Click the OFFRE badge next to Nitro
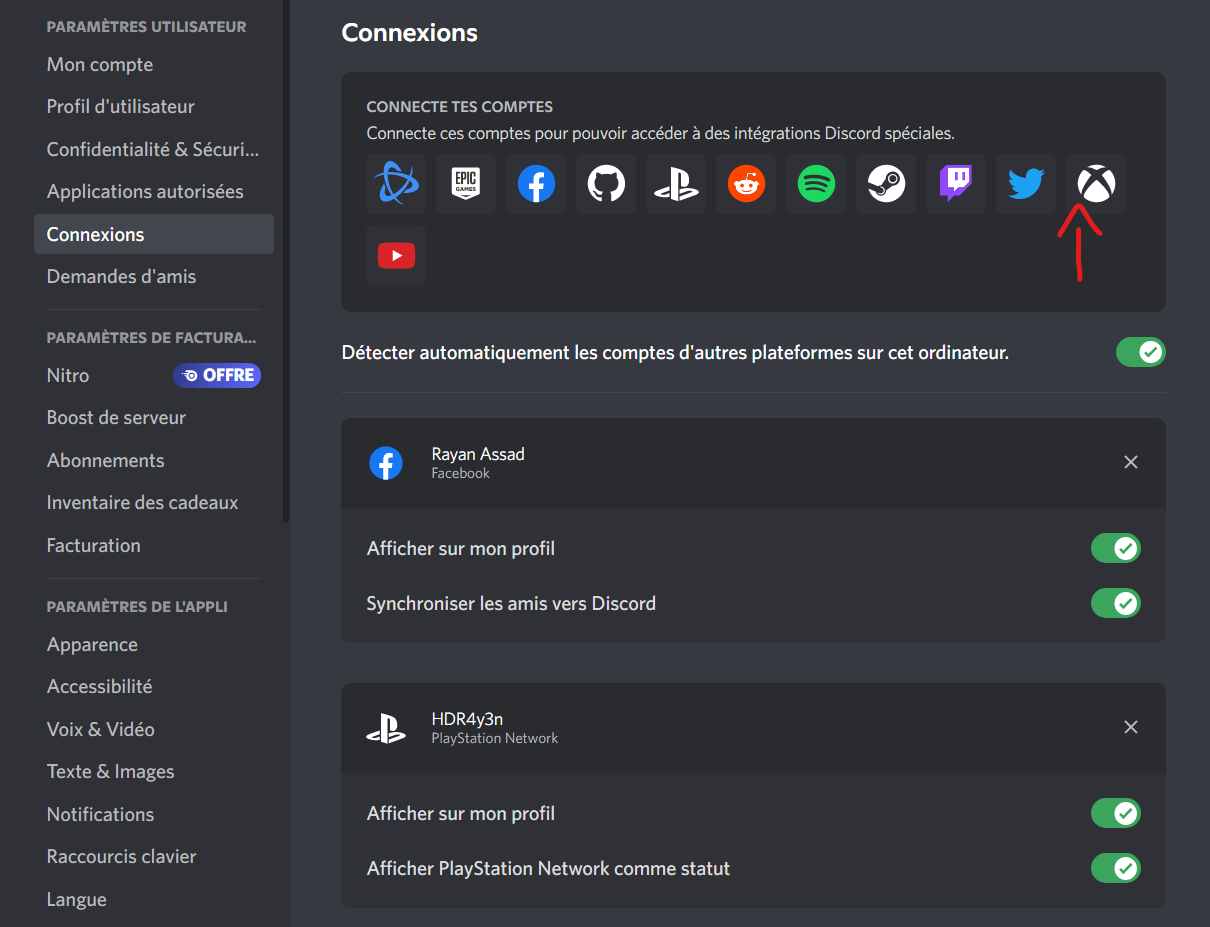Image resolution: width=1210 pixels, height=927 pixels. (x=217, y=376)
